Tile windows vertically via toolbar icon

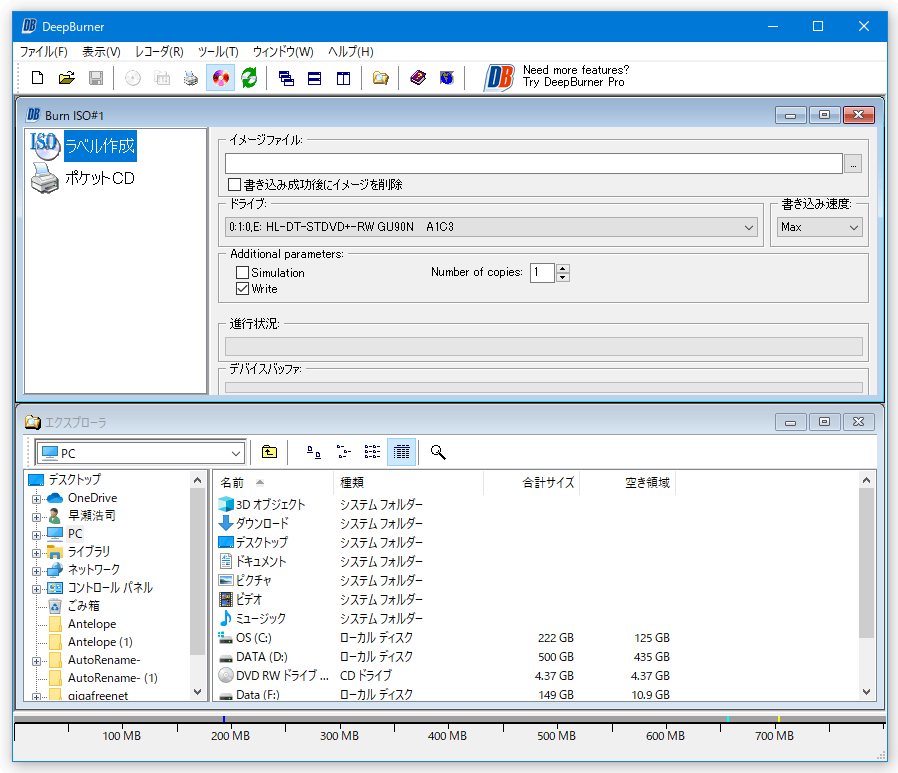point(344,78)
